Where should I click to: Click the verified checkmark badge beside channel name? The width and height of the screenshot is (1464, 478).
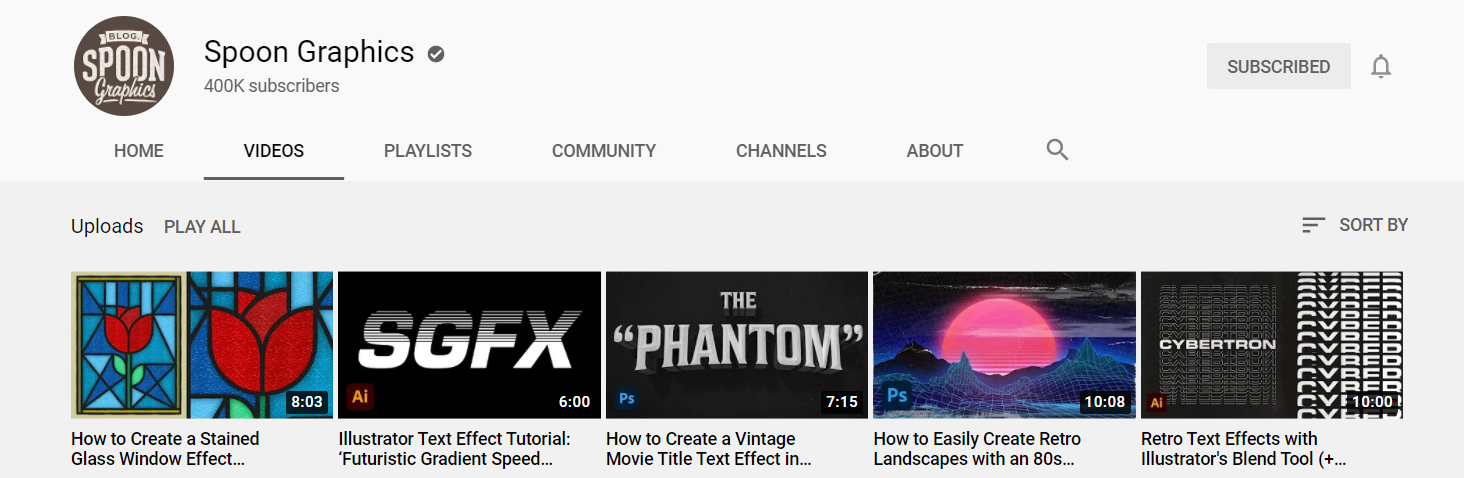436,54
